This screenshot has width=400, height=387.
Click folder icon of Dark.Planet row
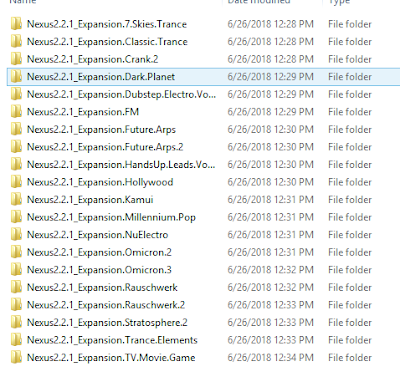click(16, 77)
